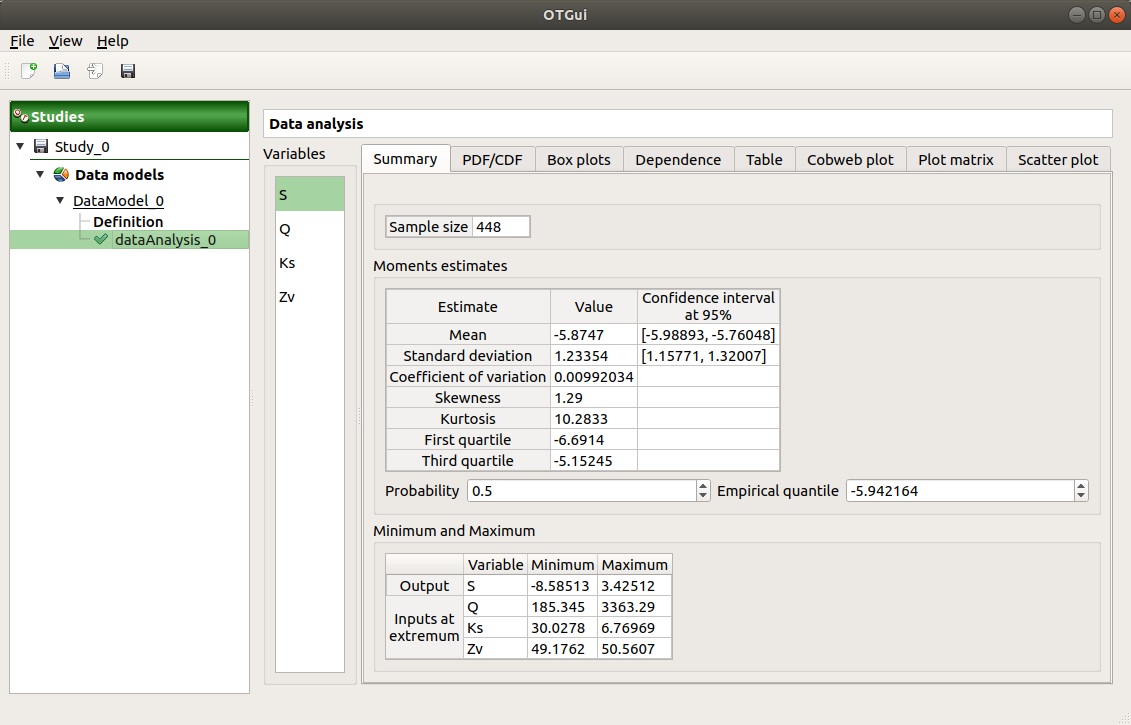Click the Studies header icon
The width and height of the screenshot is (1131, 725).
[21, 116]
